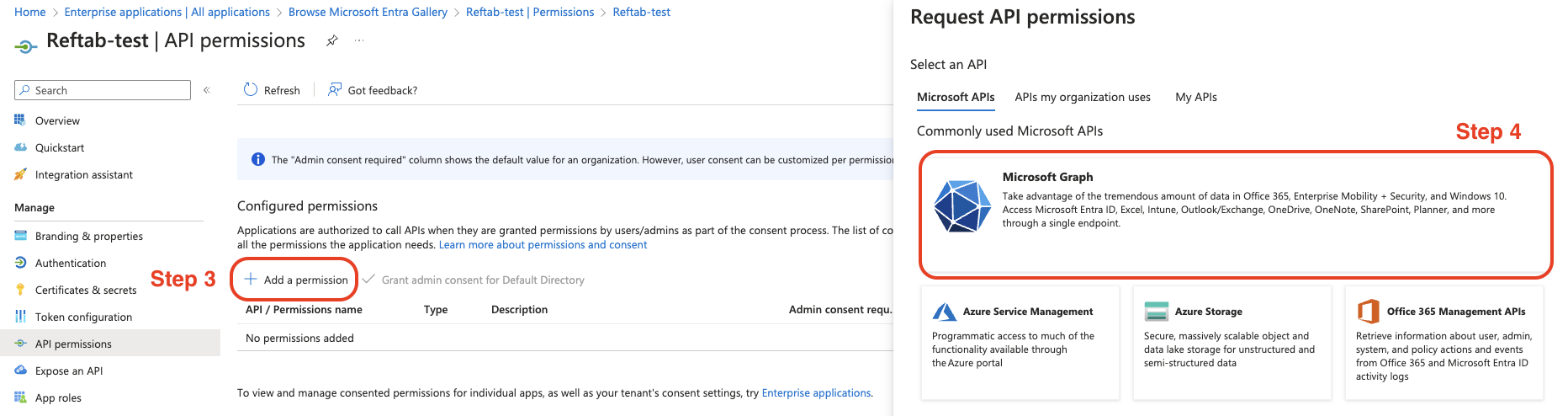Click the Overview grid icon in sidebar

[20, 120]
